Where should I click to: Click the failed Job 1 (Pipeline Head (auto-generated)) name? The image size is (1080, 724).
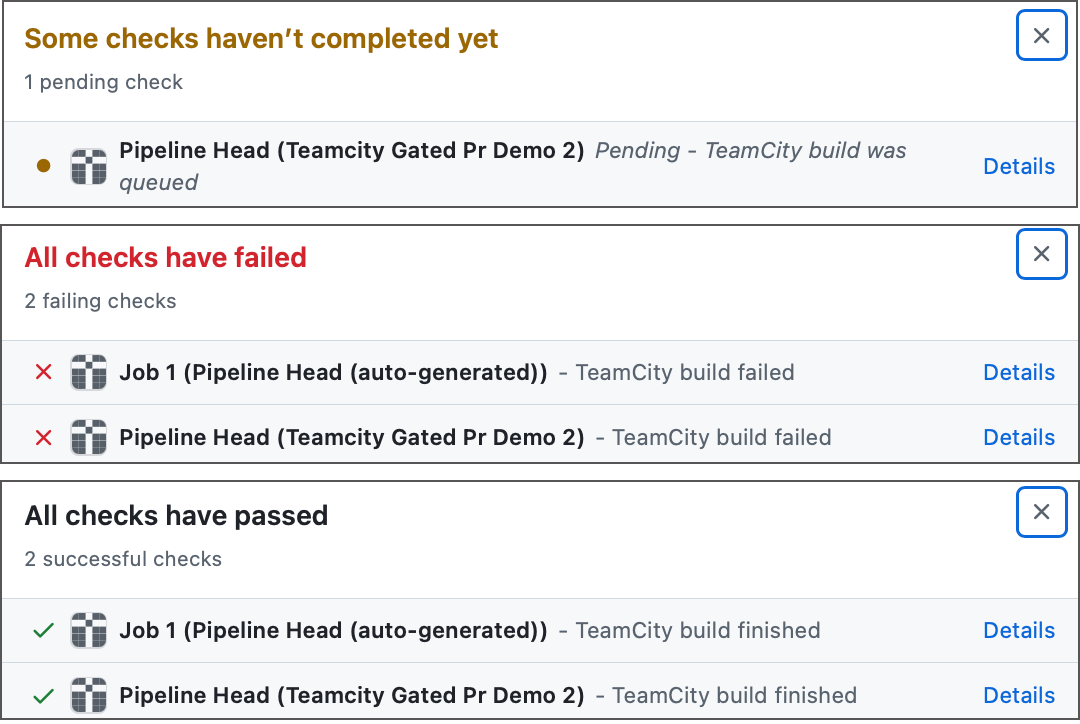point(333,373)
